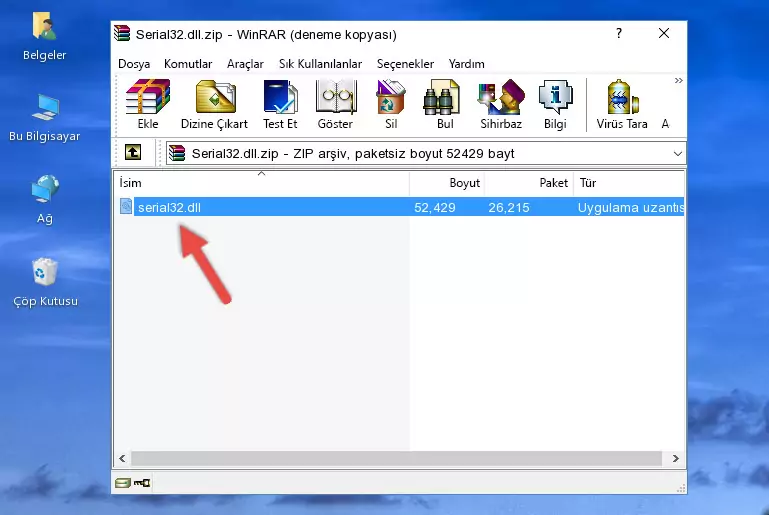Select the serial32.dll file row
This screenshot has width=769, height=515.
coord(400,207)
